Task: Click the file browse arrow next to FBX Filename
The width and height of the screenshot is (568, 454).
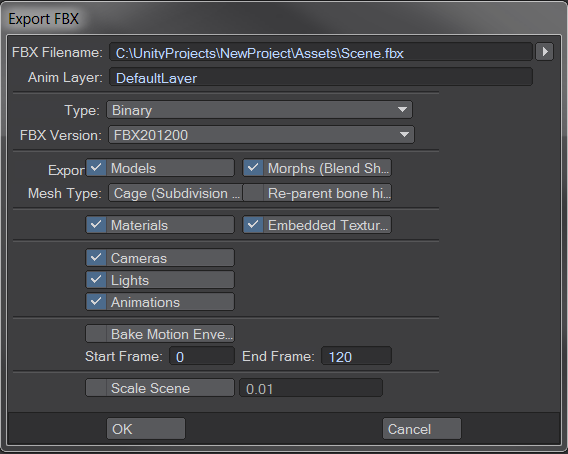Action: pyautogui.click(x=544, y=52)
